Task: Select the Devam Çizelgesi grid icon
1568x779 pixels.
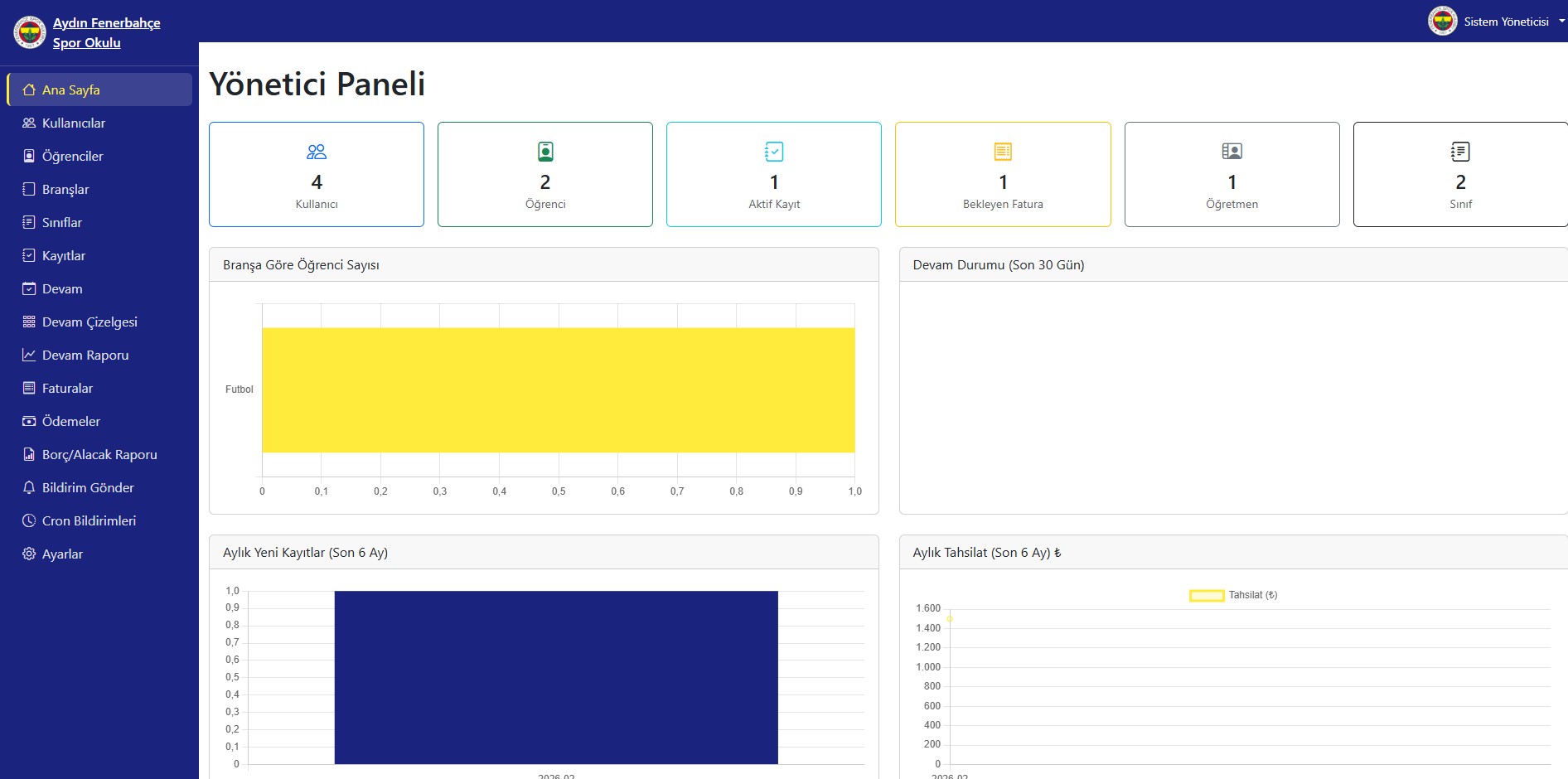Action: pyautogui.click(x=29, y=322)
